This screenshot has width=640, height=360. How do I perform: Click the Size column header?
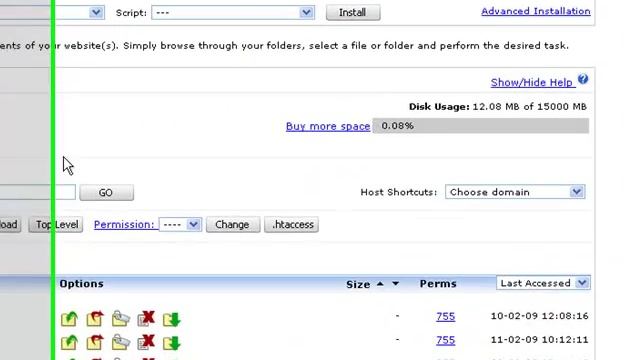358,284
